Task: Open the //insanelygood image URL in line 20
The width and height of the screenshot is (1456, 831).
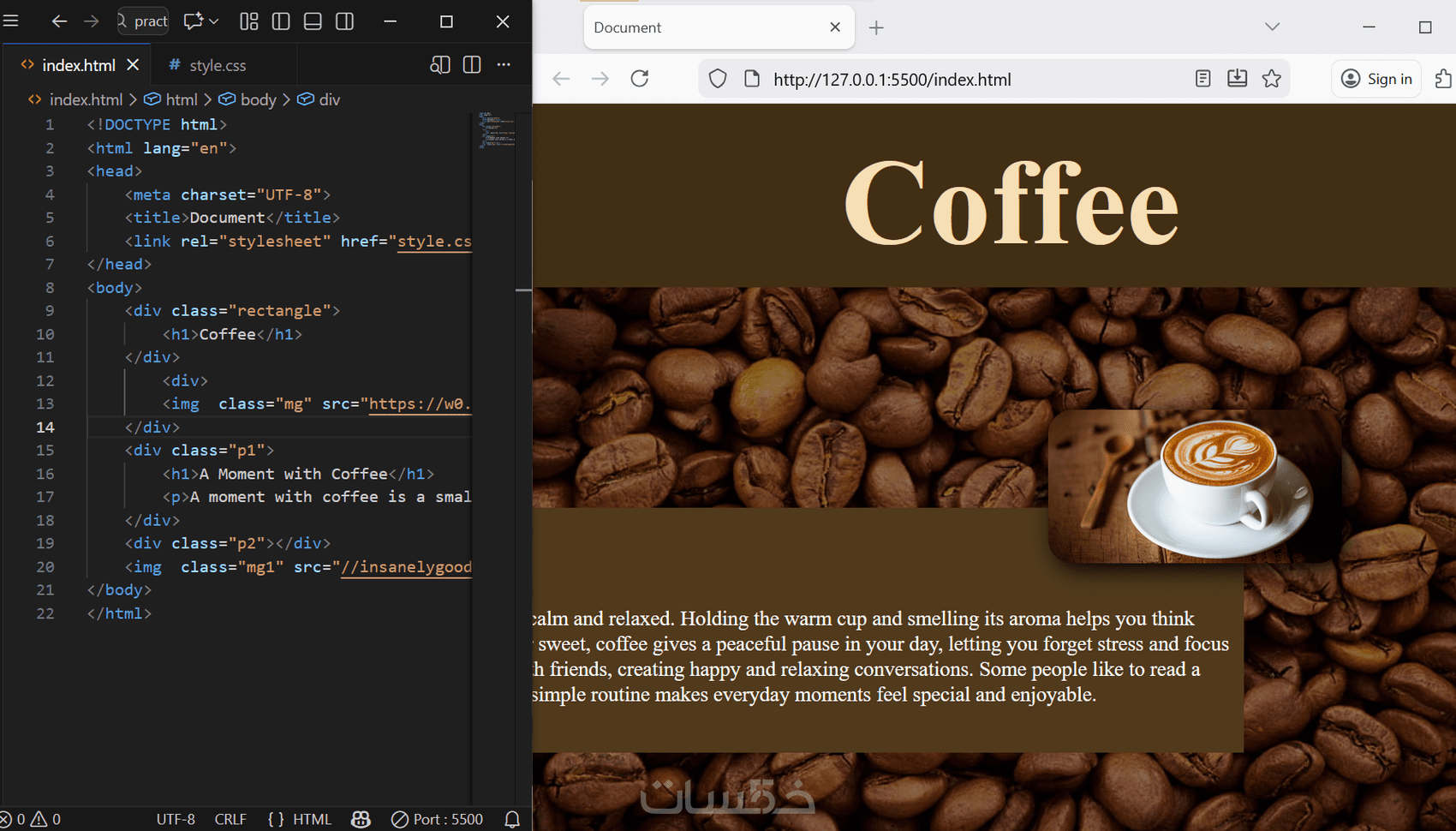Action: (407, 567)
